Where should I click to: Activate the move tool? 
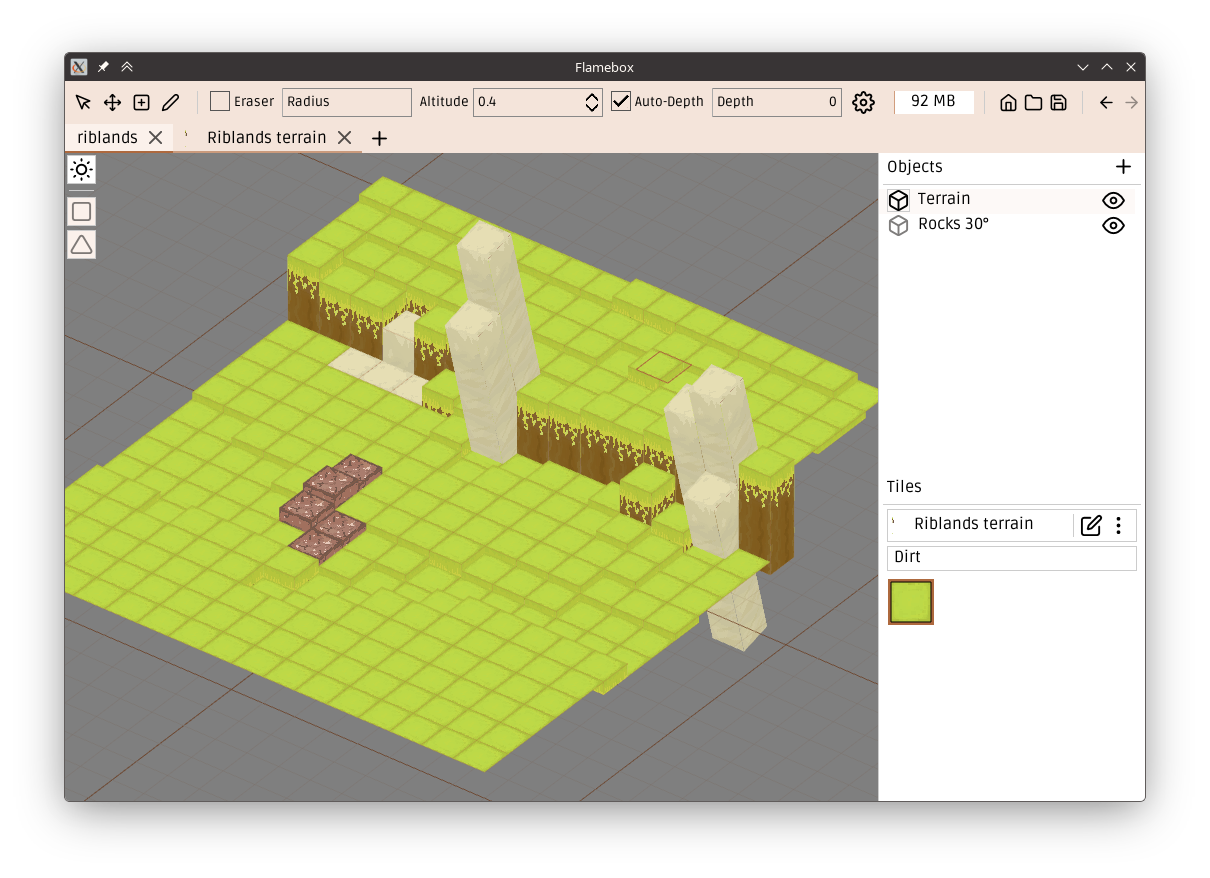pos(112,102)
